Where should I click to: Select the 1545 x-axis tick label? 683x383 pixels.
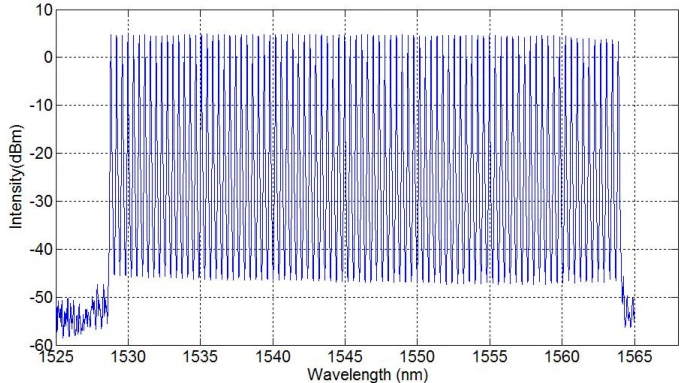(x=345, y=357)
